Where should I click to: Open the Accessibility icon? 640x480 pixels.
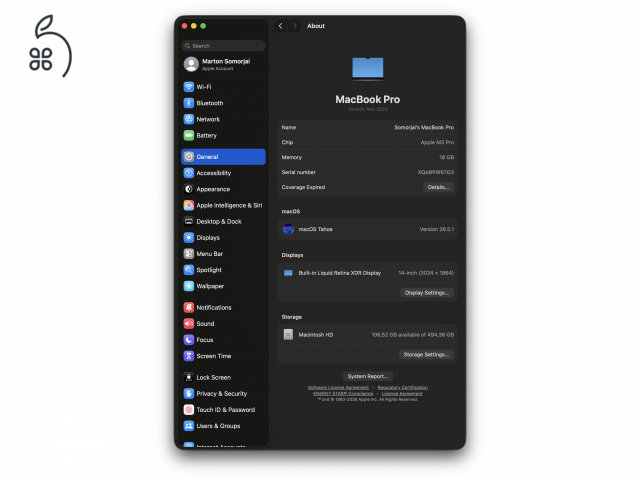click(x=189, y=173)
